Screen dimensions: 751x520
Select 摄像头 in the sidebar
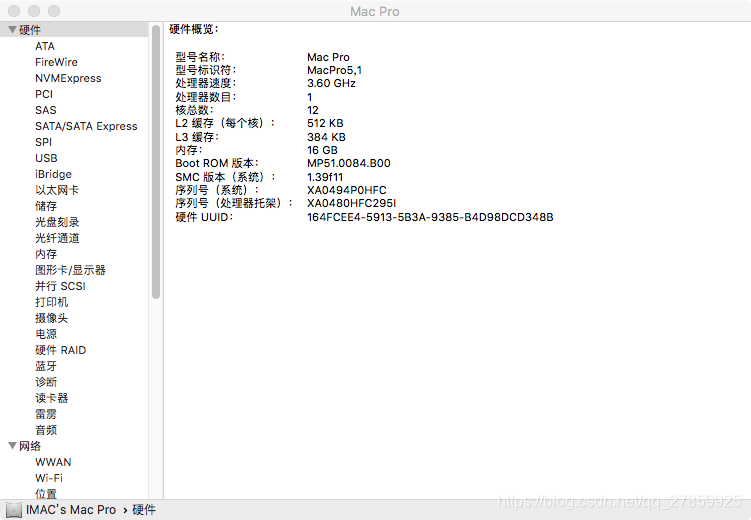51,318
